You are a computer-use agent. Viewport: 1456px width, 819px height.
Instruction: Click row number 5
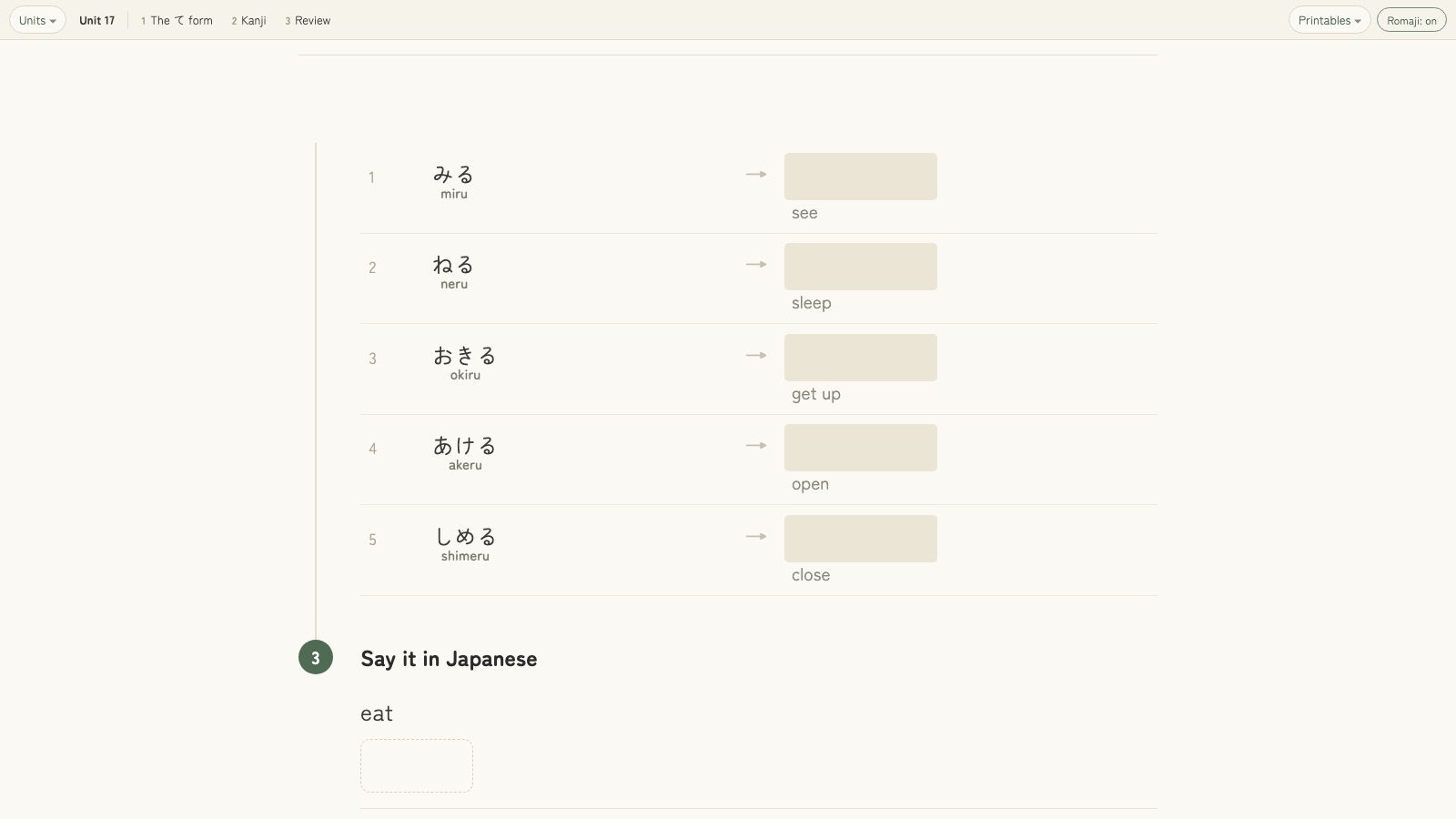pos(372,540)
